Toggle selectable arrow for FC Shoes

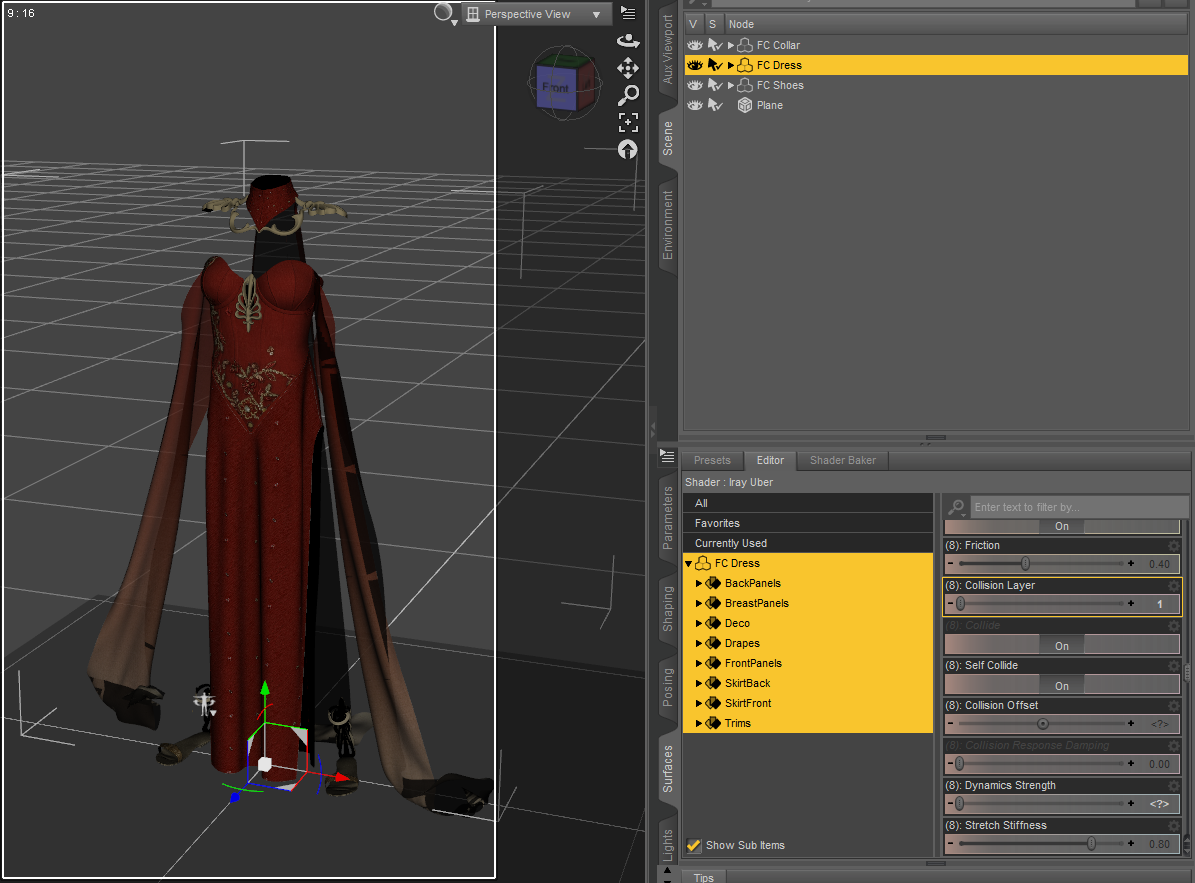click(715, 85)
